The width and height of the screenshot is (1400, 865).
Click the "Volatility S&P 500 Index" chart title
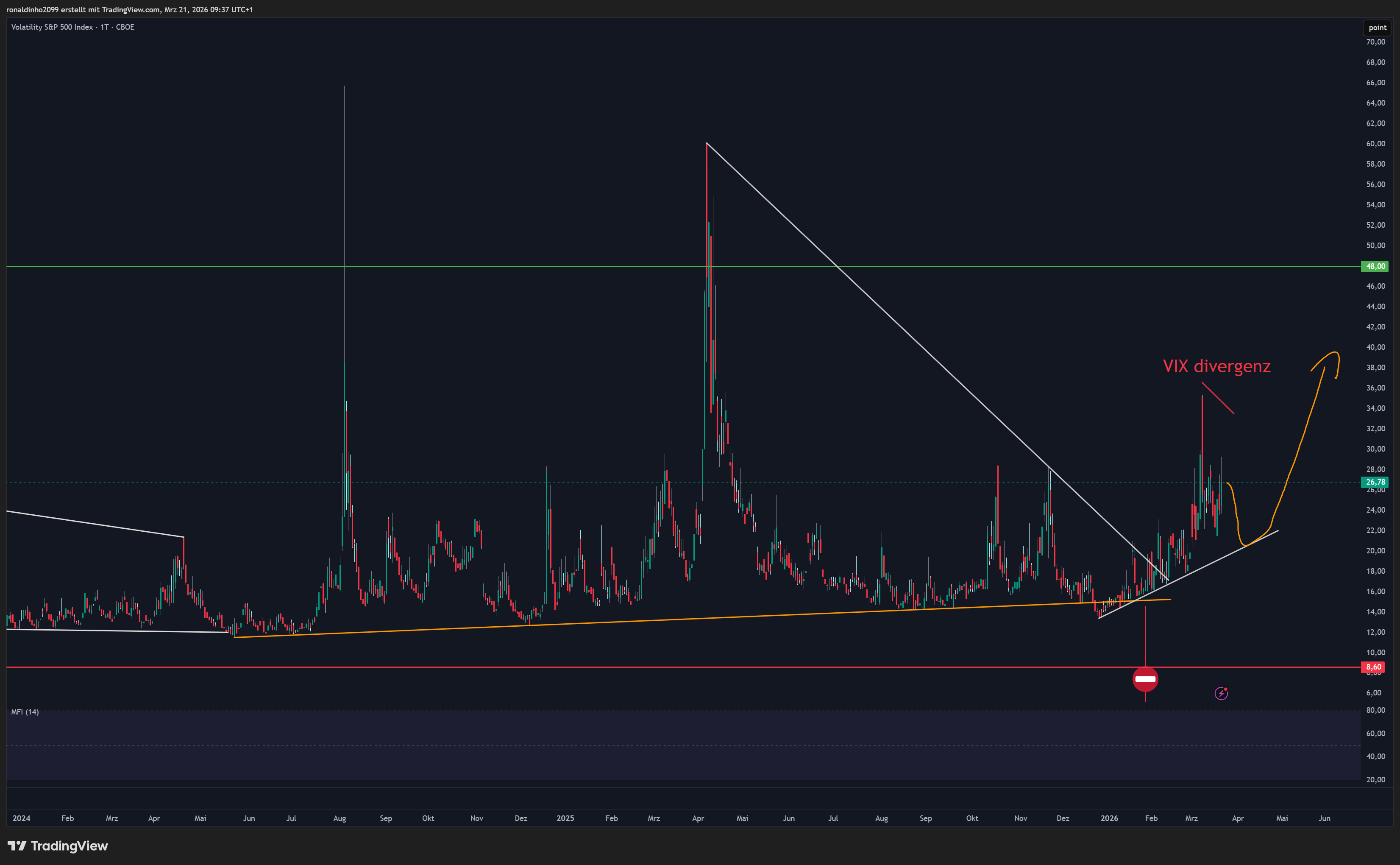pos(52,27)
